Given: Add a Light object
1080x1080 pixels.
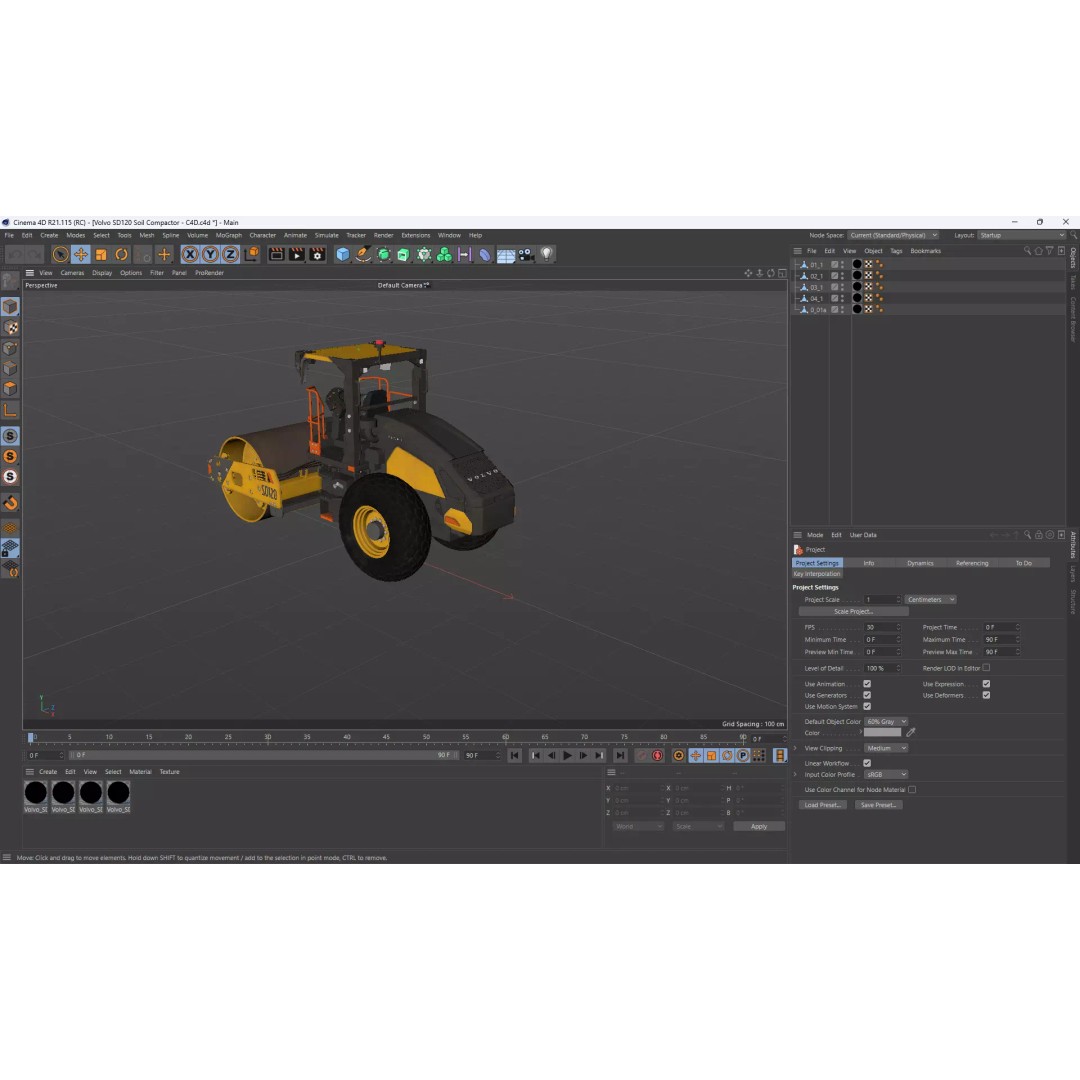Looking at the screenshot, I should 546,255.
